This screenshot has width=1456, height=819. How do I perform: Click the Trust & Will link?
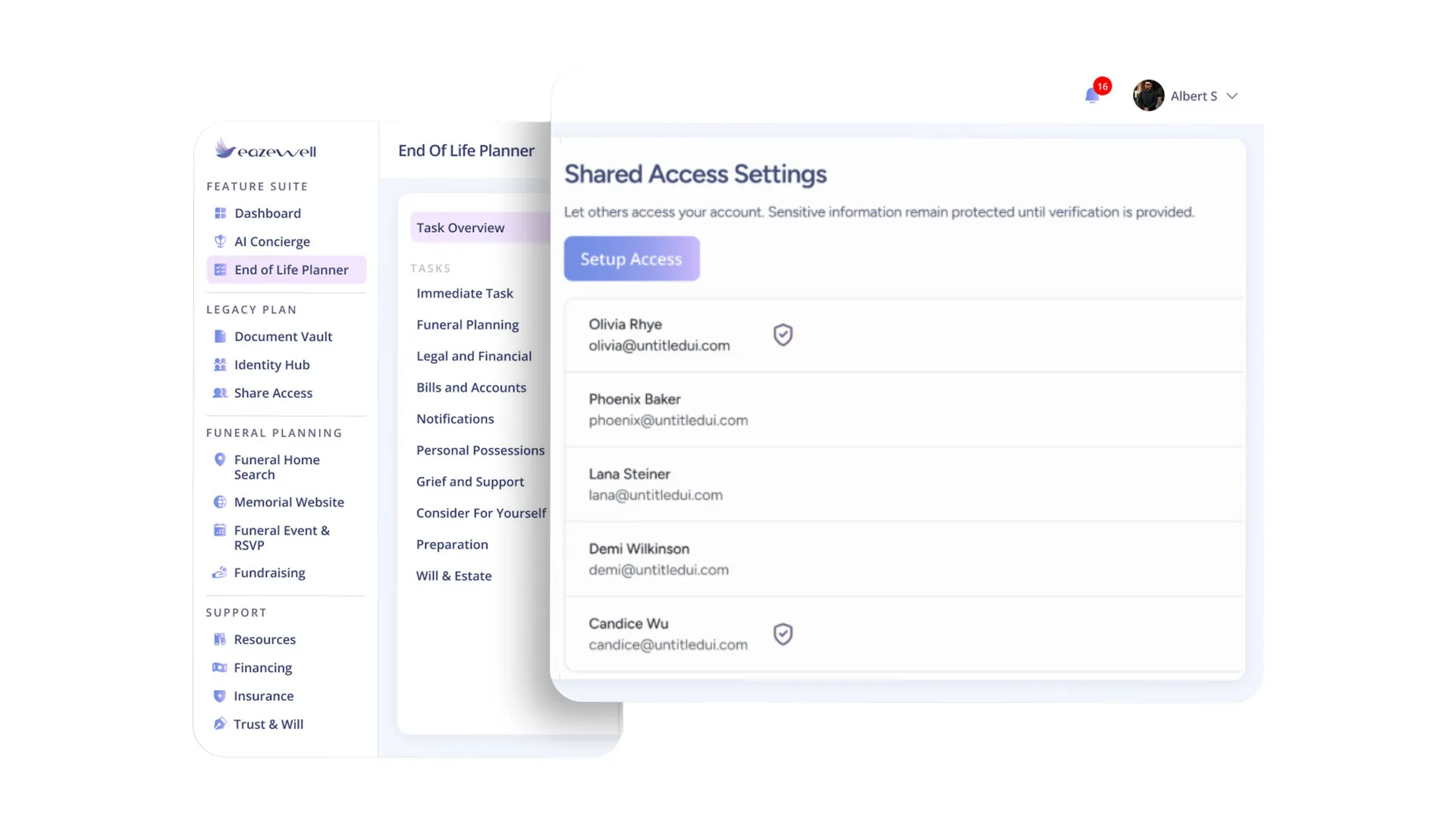click(x=268, y=724)
